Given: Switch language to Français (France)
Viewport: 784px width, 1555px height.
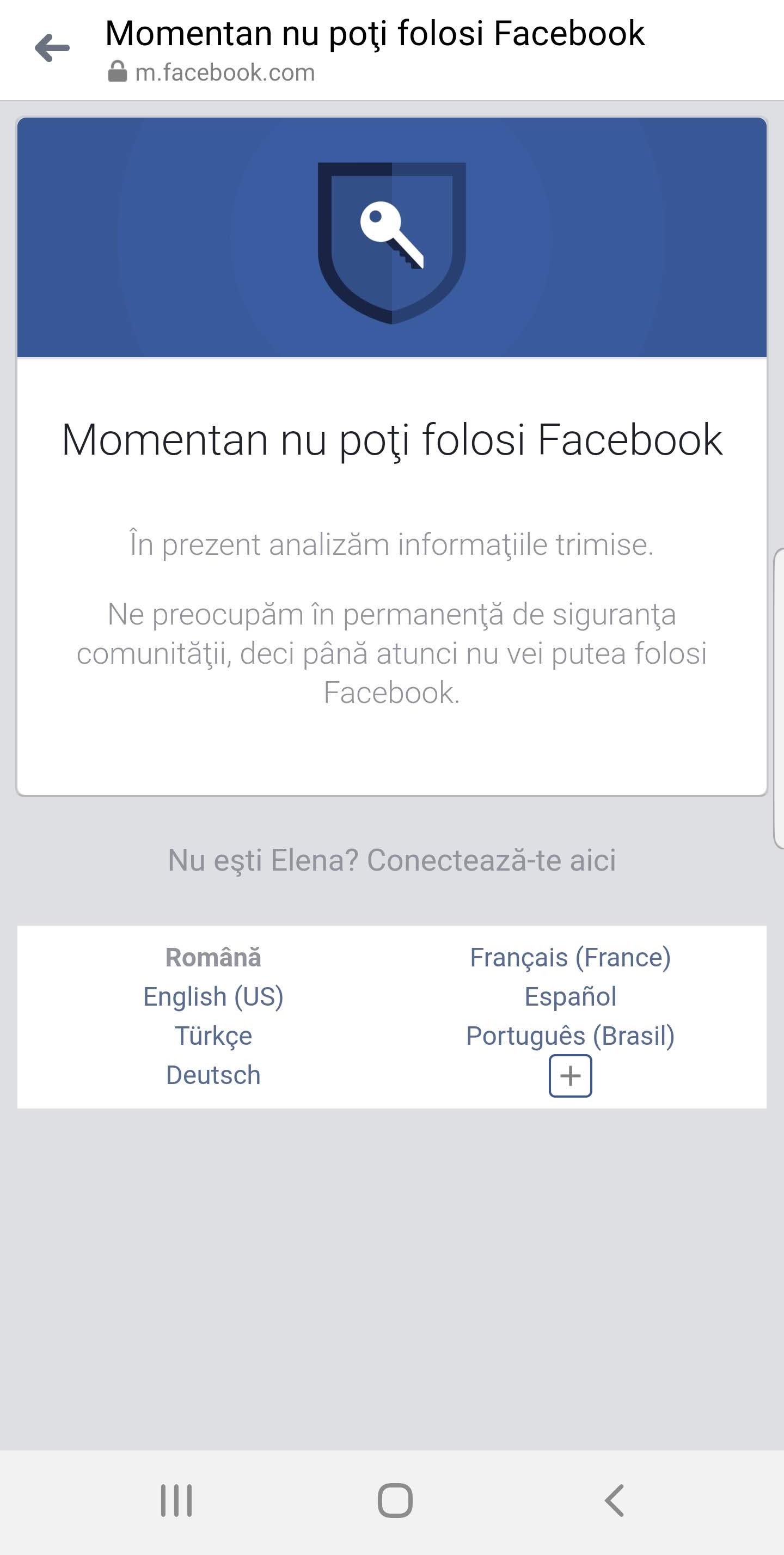Looking at the screenshot, I should [571, 957].
